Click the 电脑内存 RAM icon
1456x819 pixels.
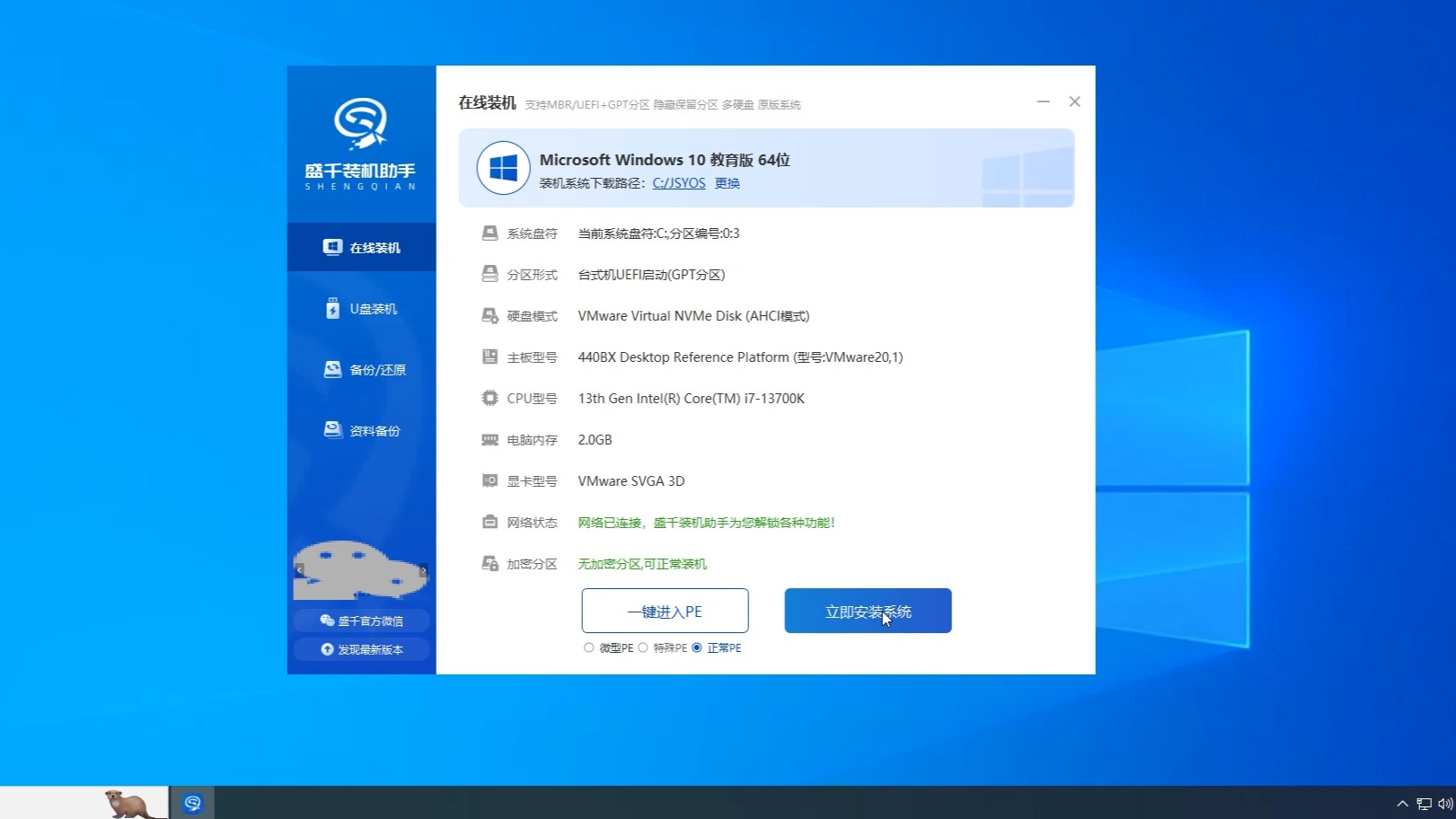pyautogui.click(x=490, y=440)
